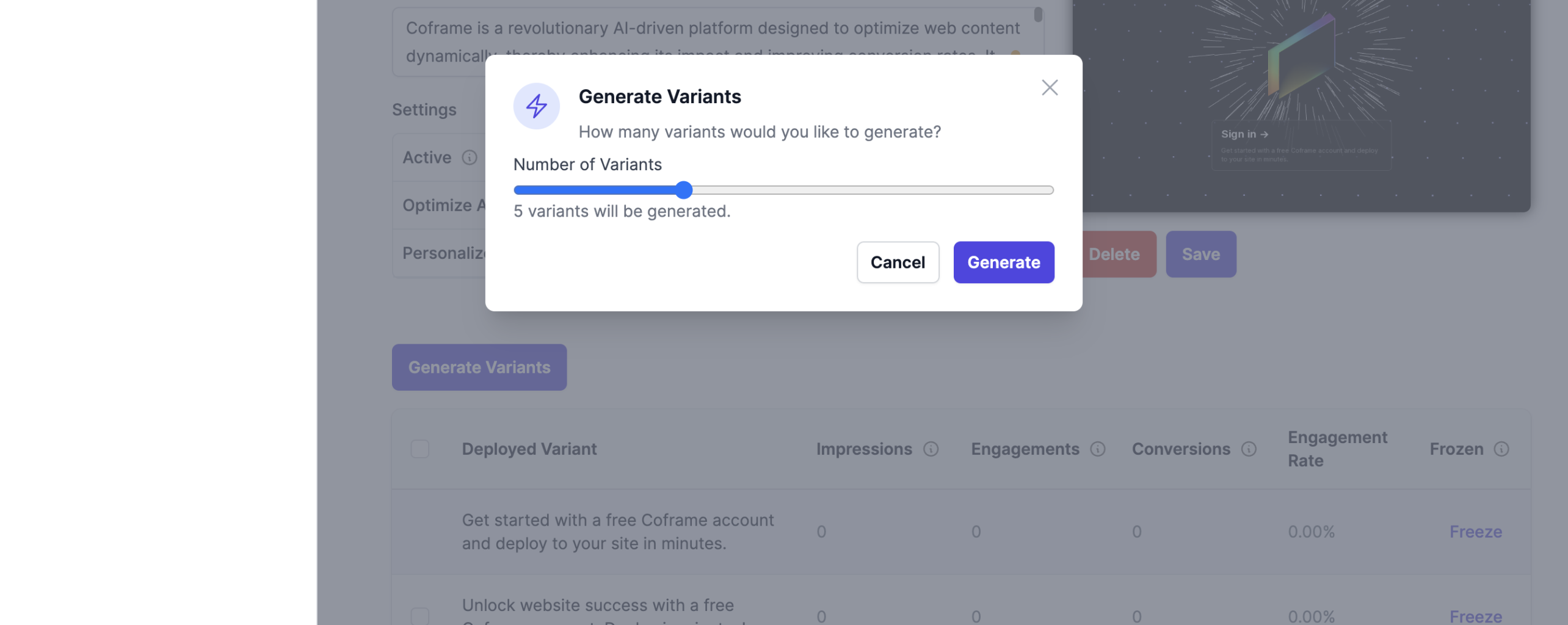The image size is (1568, 625).
Task: Freeze the Unlock website success variant
Action: 1475,616
